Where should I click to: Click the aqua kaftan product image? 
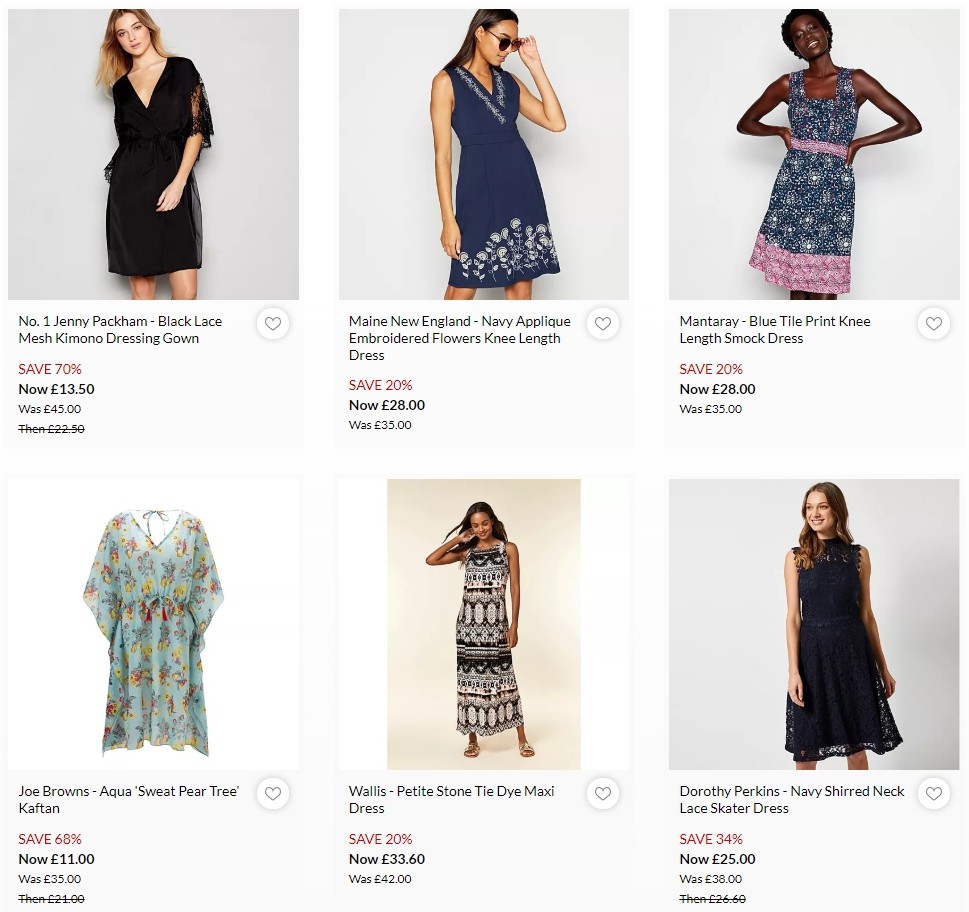153,623
